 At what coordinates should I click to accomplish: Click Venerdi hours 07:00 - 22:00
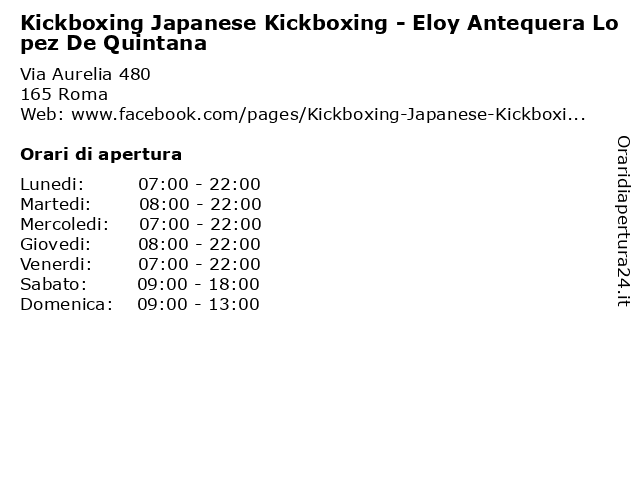click(x=199, y=264)
